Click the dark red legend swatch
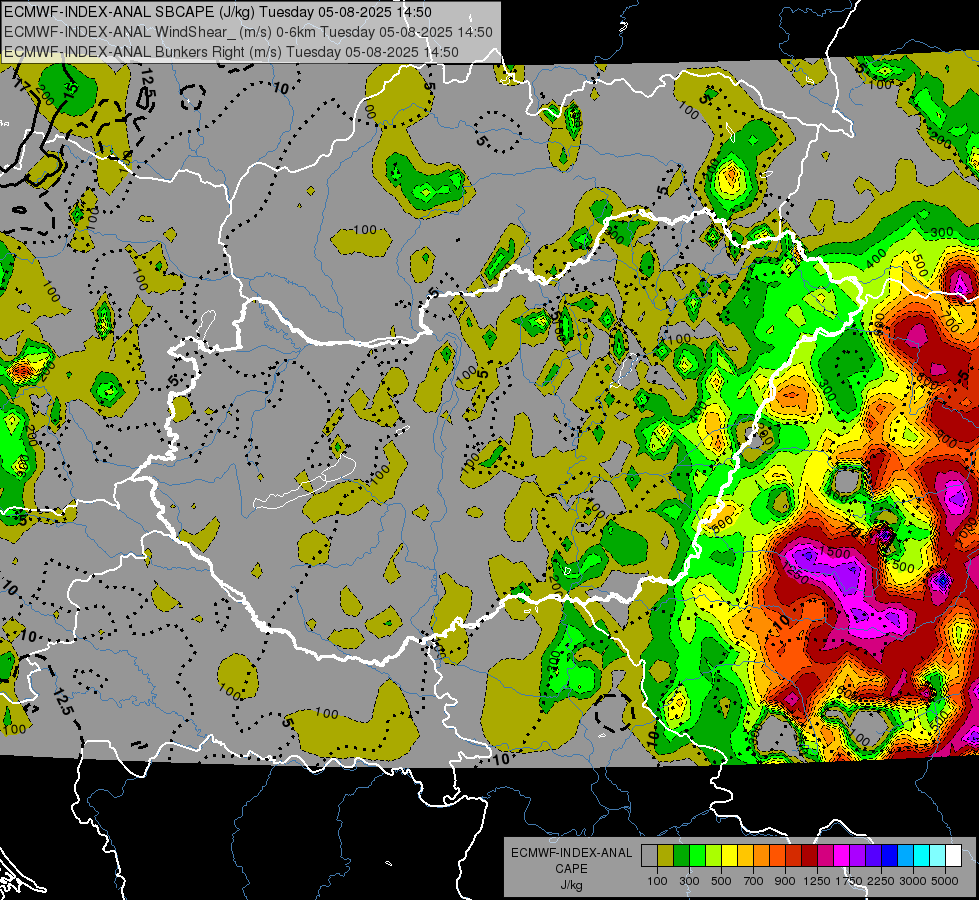 [x=809, y=856]
